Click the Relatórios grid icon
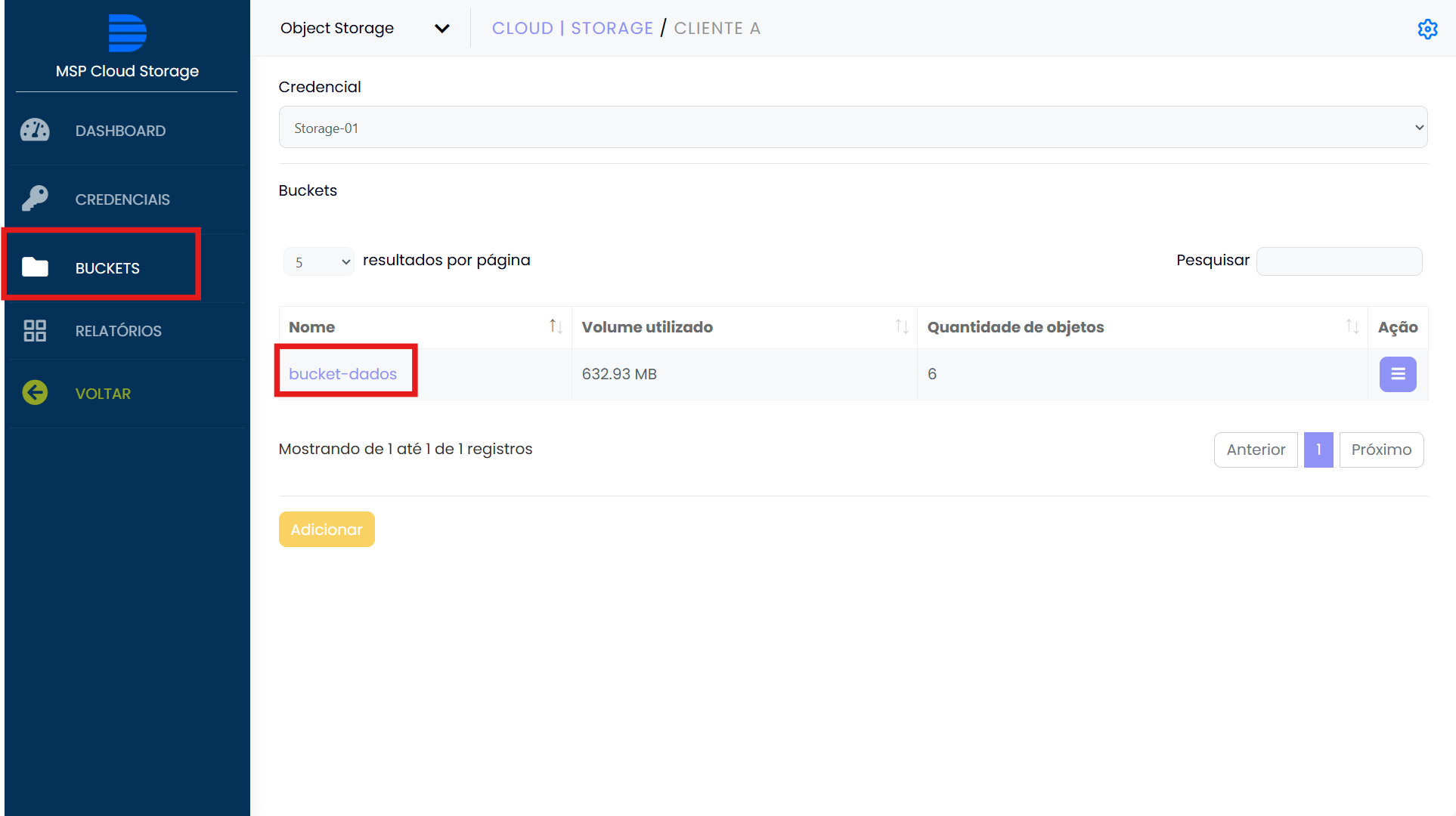The image size is (1456, 816). coord(35,331)
